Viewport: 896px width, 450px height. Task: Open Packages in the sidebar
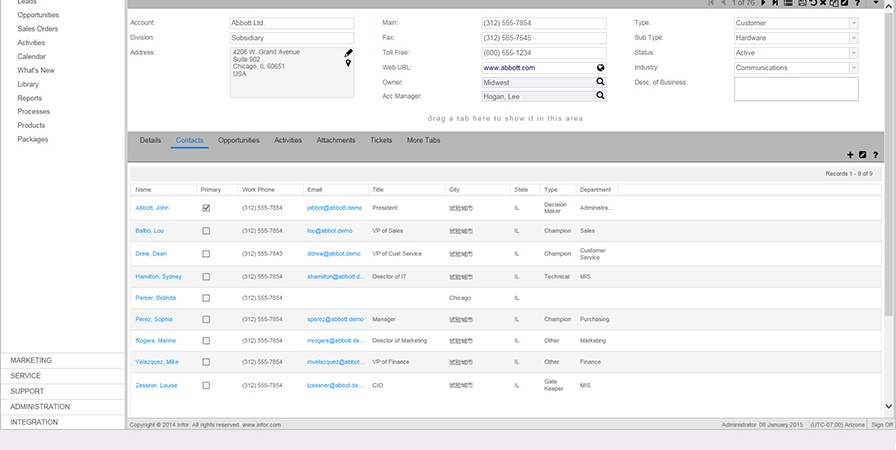pyautogui.click(x=33, y=139)
